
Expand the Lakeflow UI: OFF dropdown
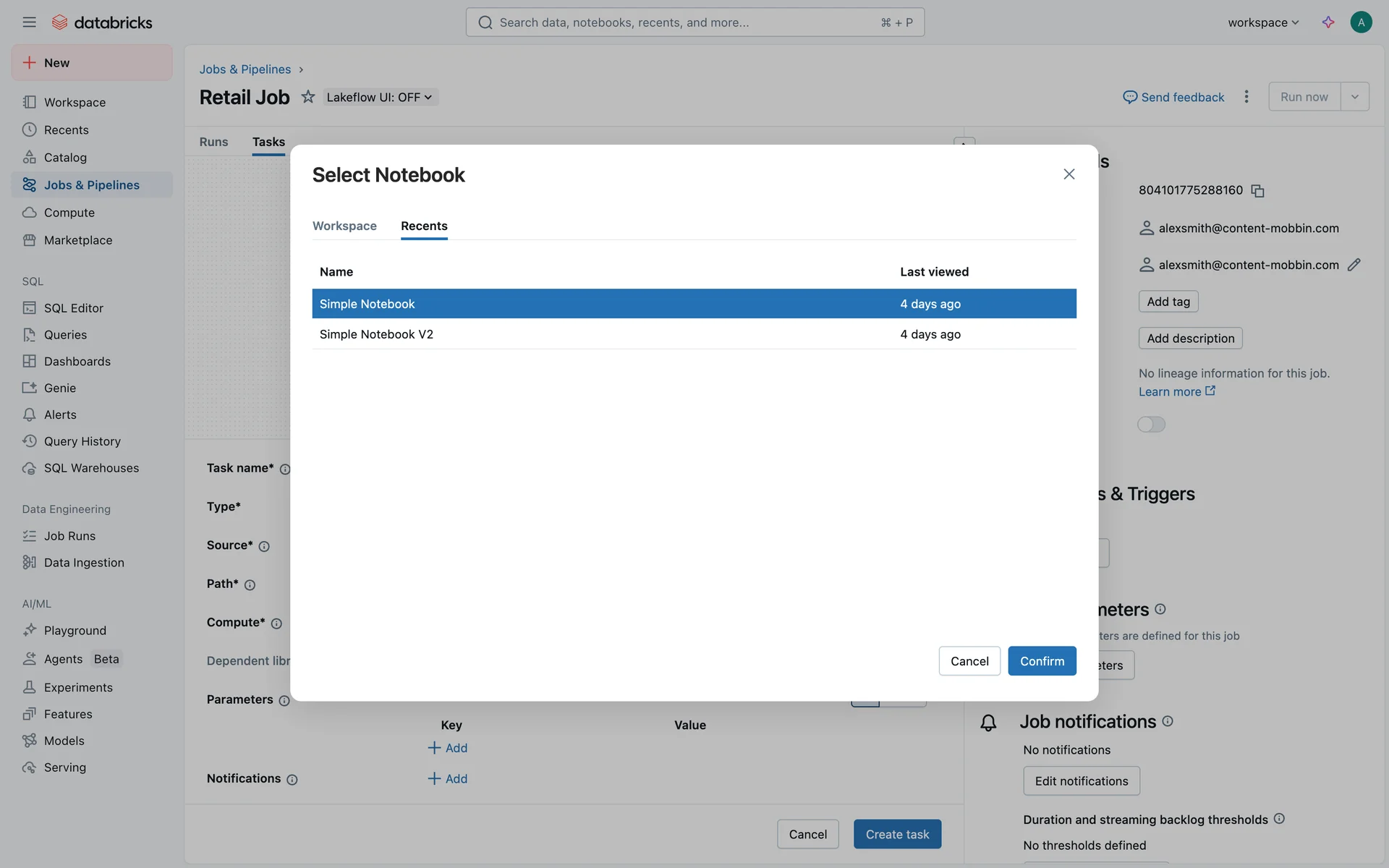point(380,97)
